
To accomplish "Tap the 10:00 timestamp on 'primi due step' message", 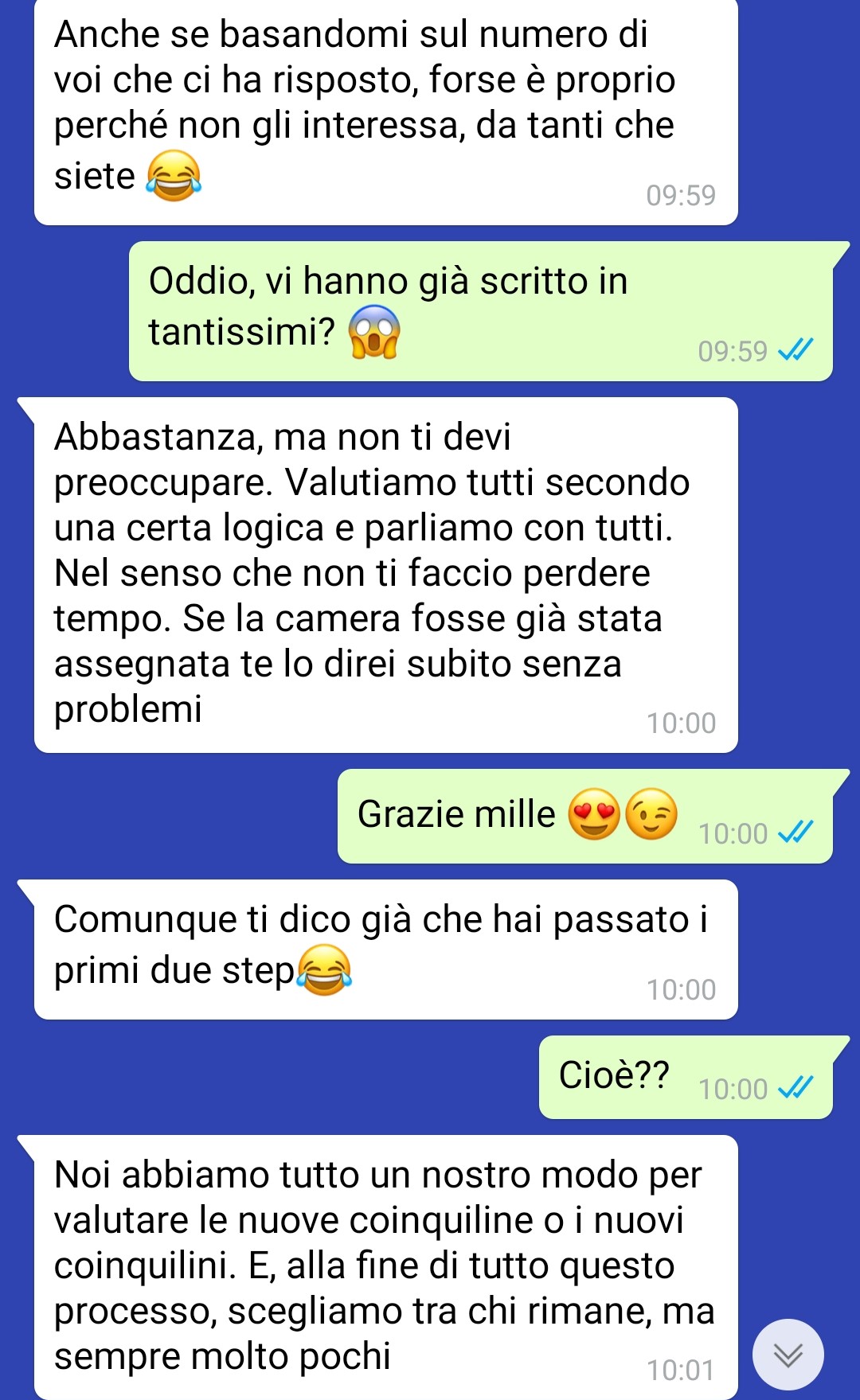I will [681, 989].
